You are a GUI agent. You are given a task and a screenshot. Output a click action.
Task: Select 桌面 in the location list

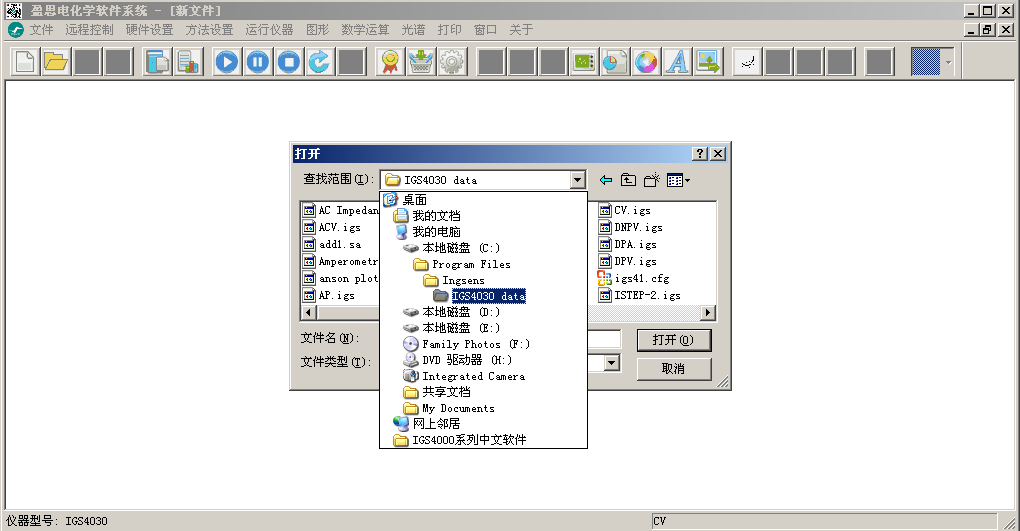click(414, 200)
